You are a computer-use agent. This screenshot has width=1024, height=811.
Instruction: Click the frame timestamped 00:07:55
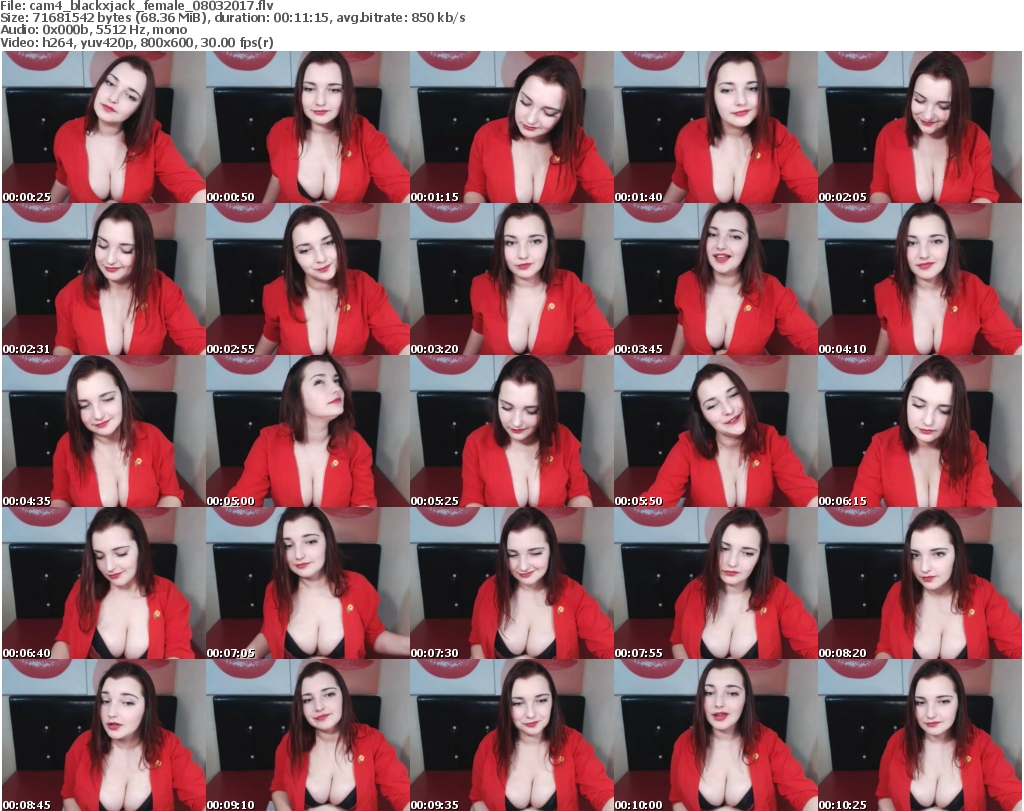coord(716,584)
